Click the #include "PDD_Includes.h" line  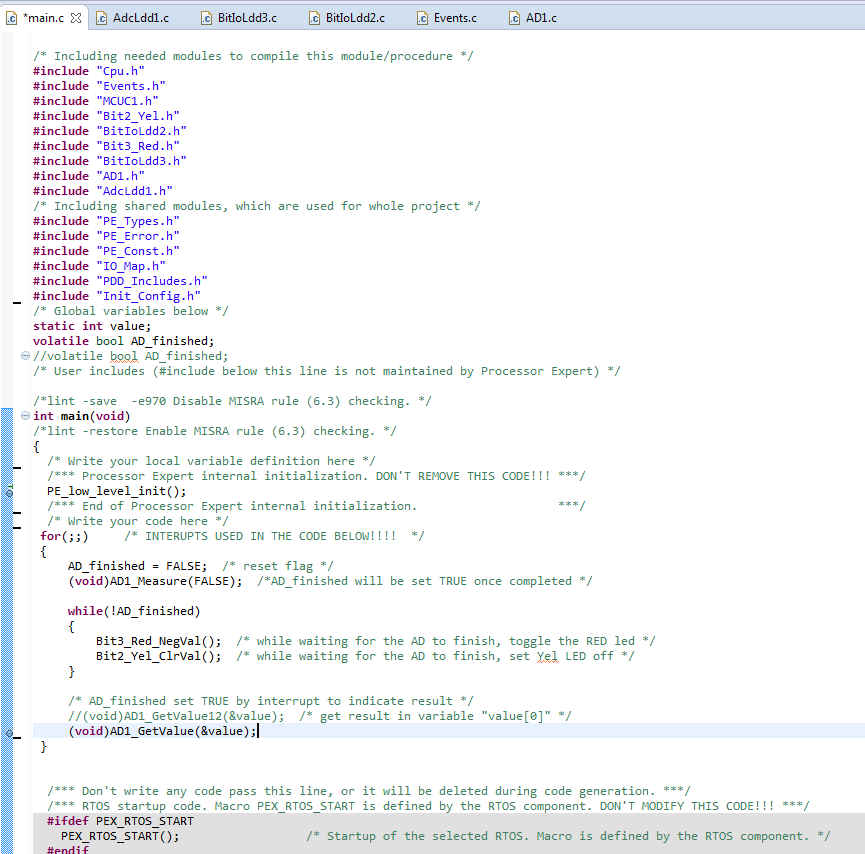tap(120, 281)
